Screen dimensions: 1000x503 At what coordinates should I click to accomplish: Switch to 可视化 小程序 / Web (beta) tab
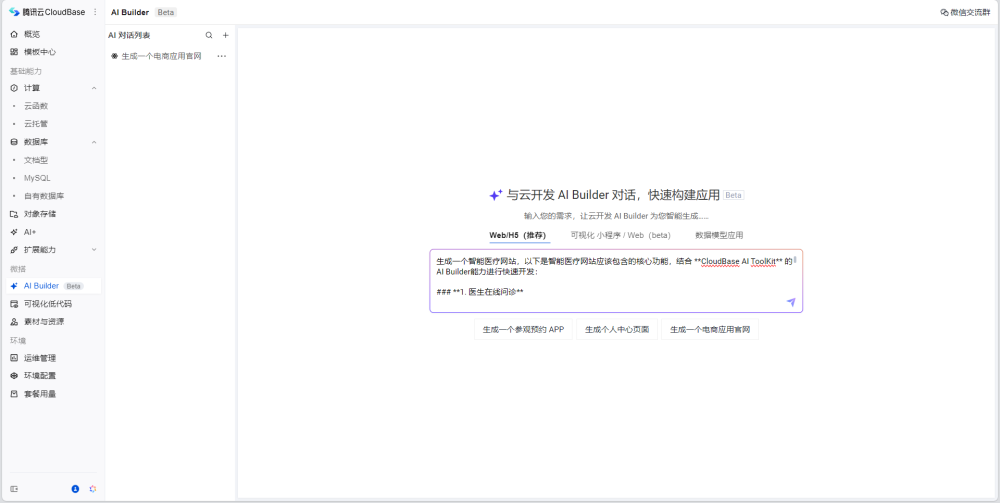click(621, 235)
